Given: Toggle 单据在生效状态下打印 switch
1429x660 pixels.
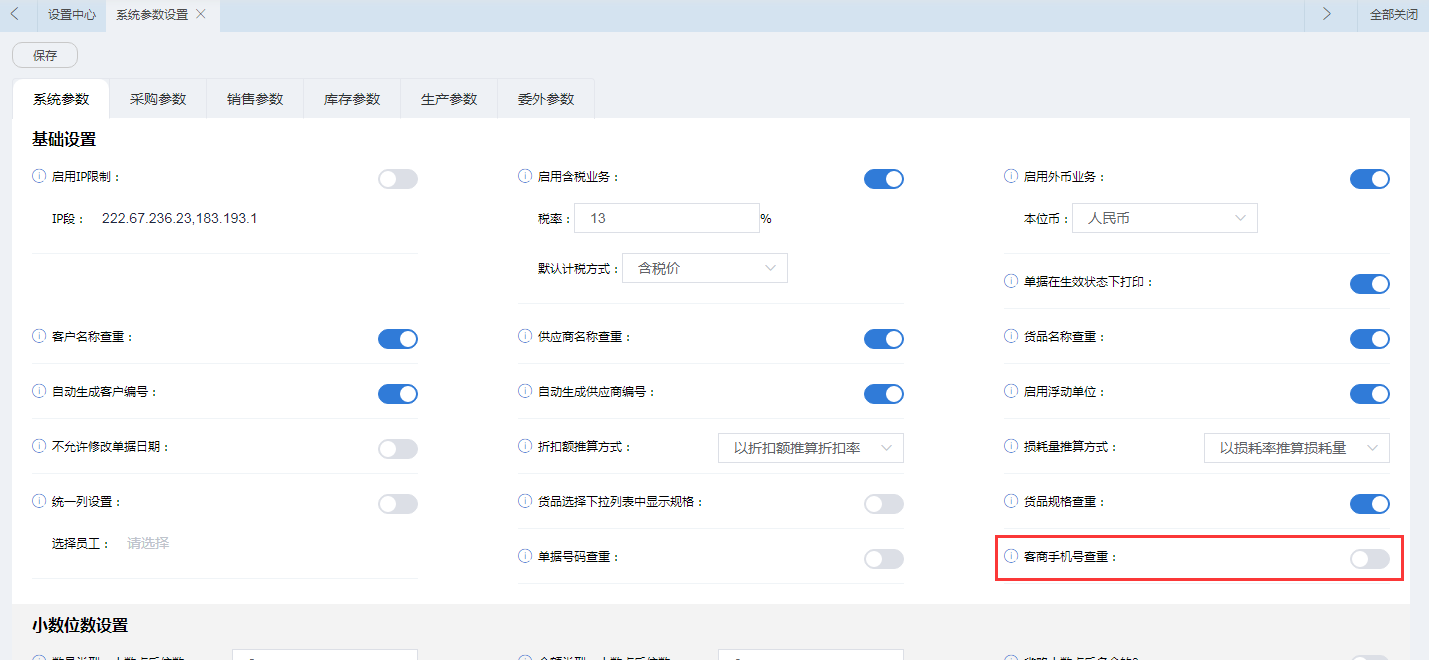Looking at the screenshot, I should 1370,284.
